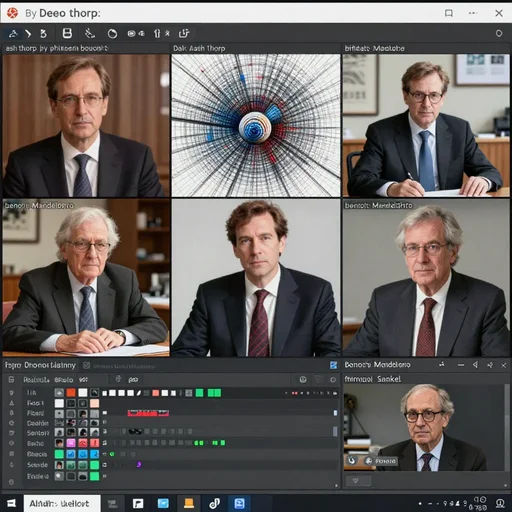Select the red clip on the Fiberd track
Screen dimensions: 512x512
[148, 413]
